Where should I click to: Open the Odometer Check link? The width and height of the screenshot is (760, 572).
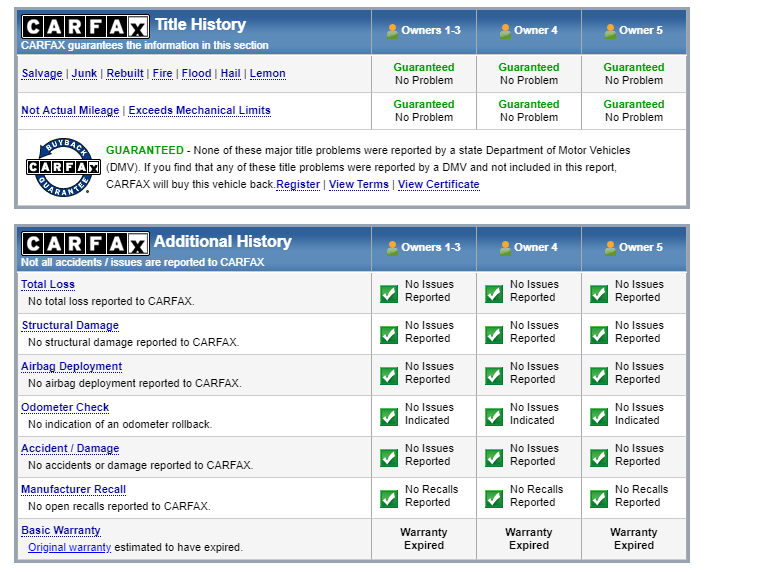(65, 408)
